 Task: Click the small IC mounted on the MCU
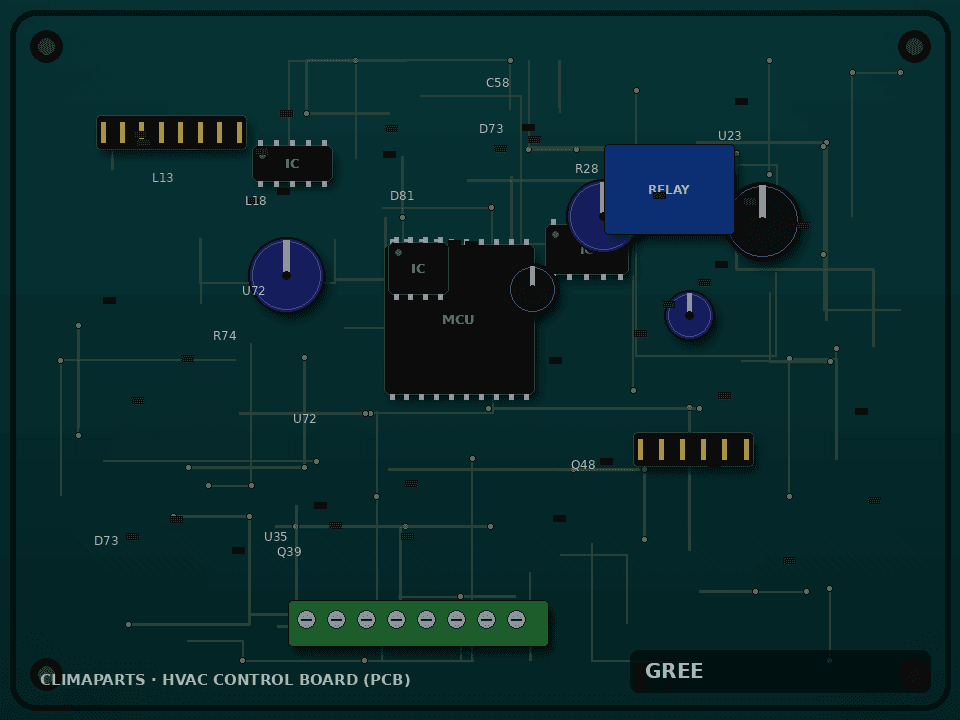pyautogui.click(x=418, y=268)
